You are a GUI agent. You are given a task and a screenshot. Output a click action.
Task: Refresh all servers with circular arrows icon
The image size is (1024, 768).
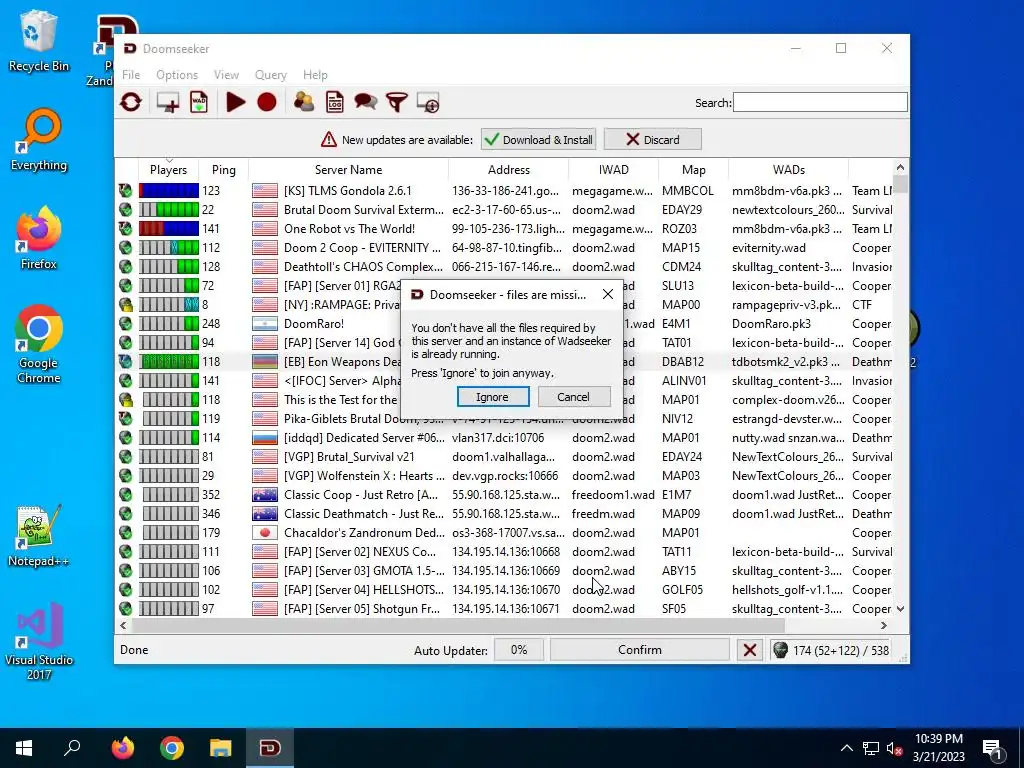click(131, 102)
